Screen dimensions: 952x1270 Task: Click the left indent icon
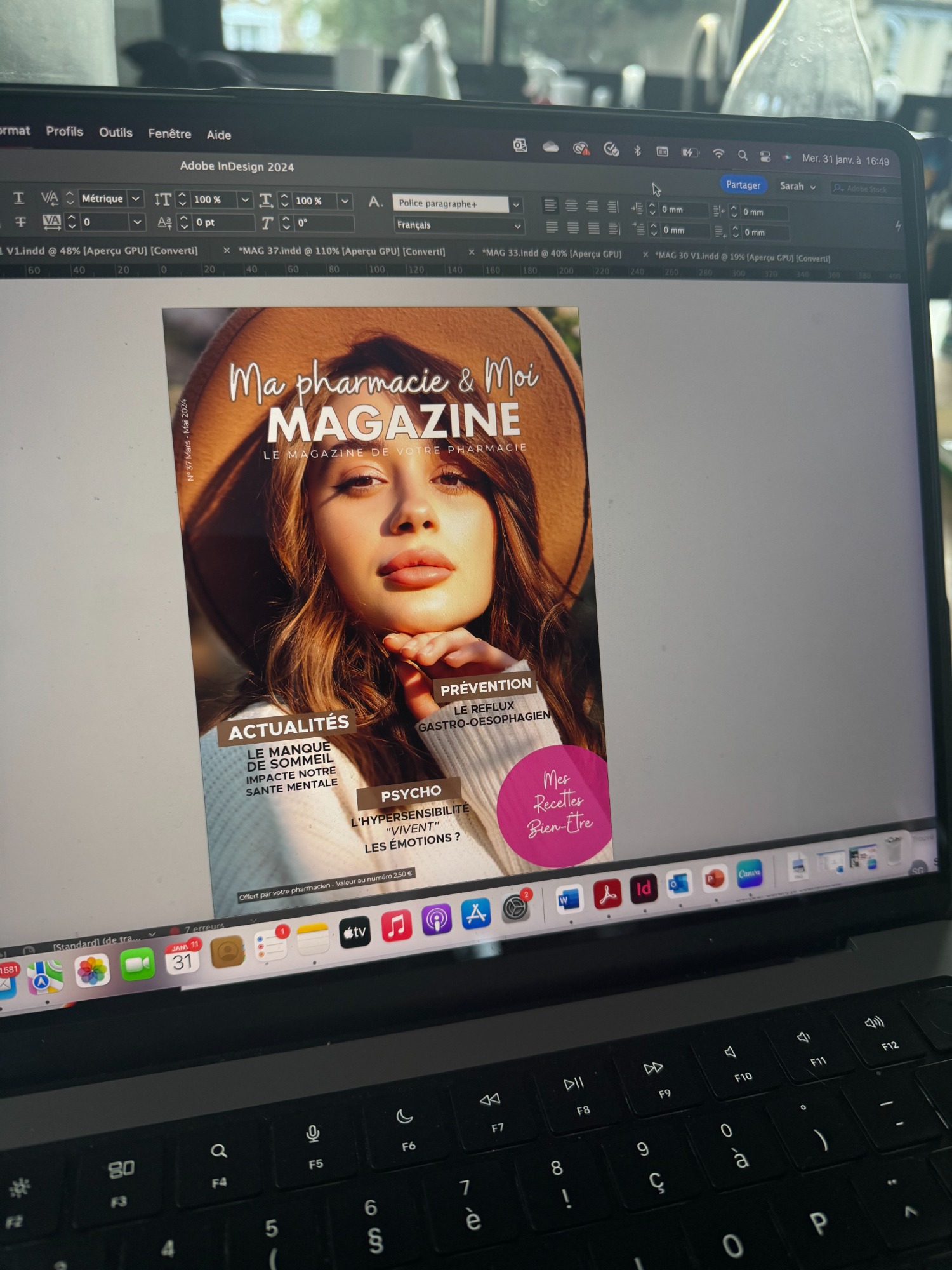point(637,208)
